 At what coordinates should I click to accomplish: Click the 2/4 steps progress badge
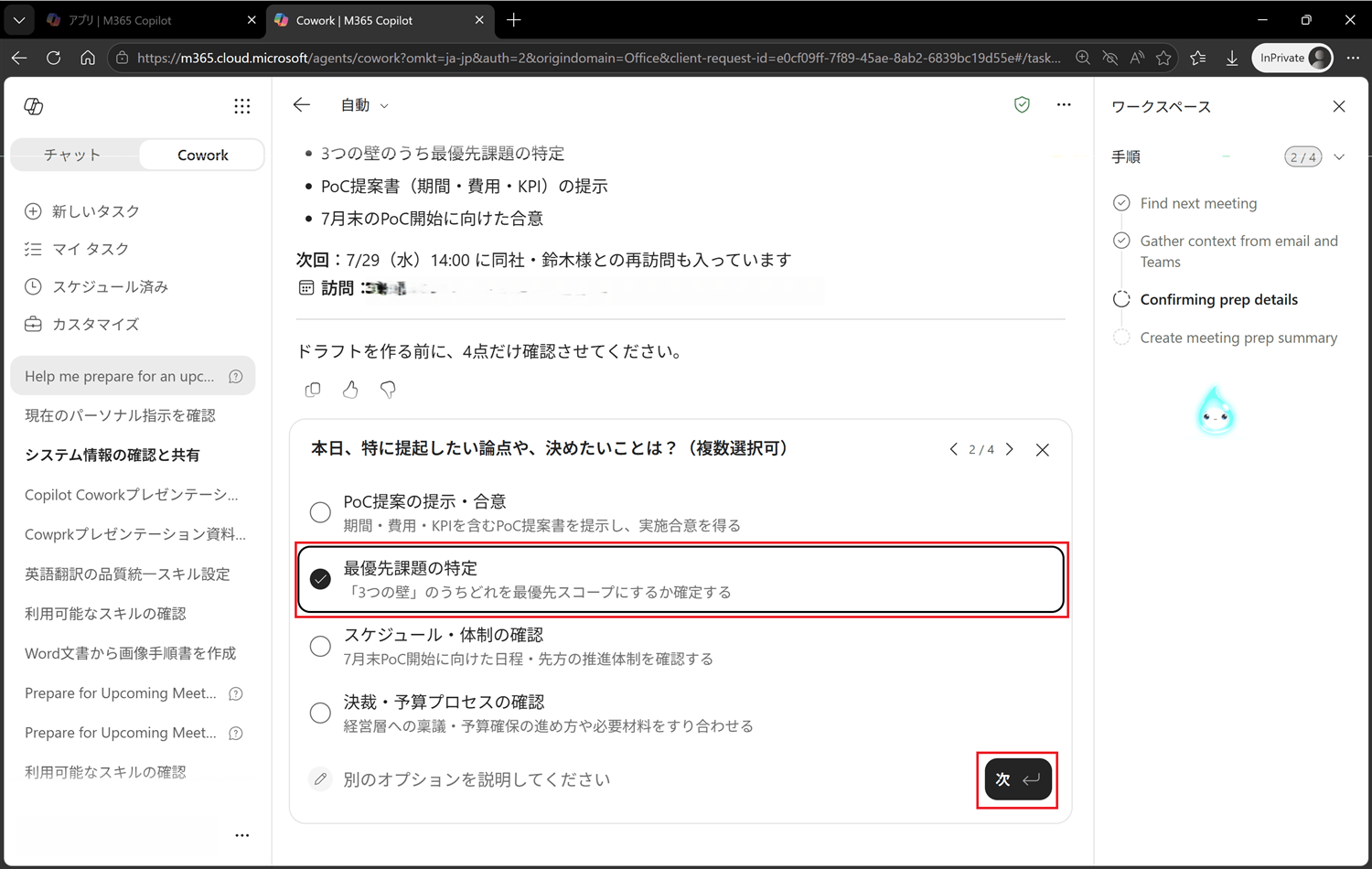tap(1302, 157)
